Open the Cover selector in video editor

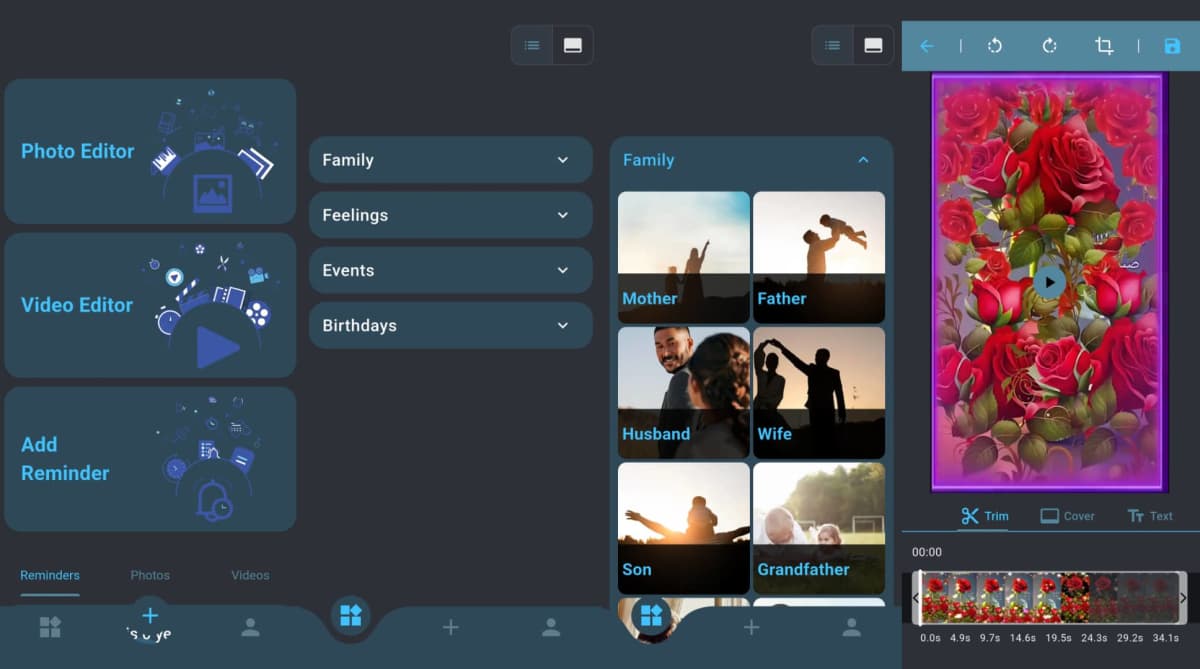pos(1068,516)
